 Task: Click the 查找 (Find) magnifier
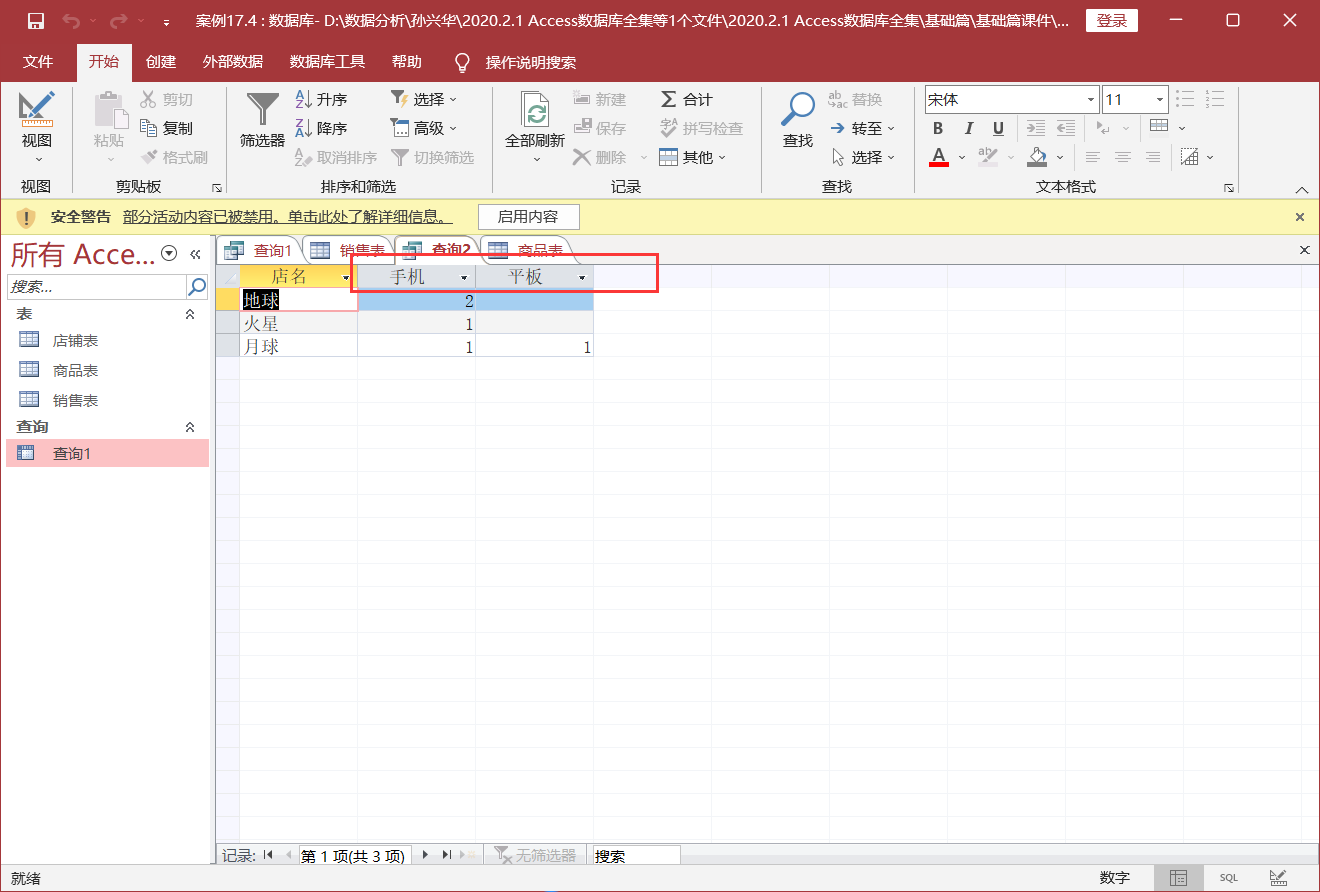[798, 120]
